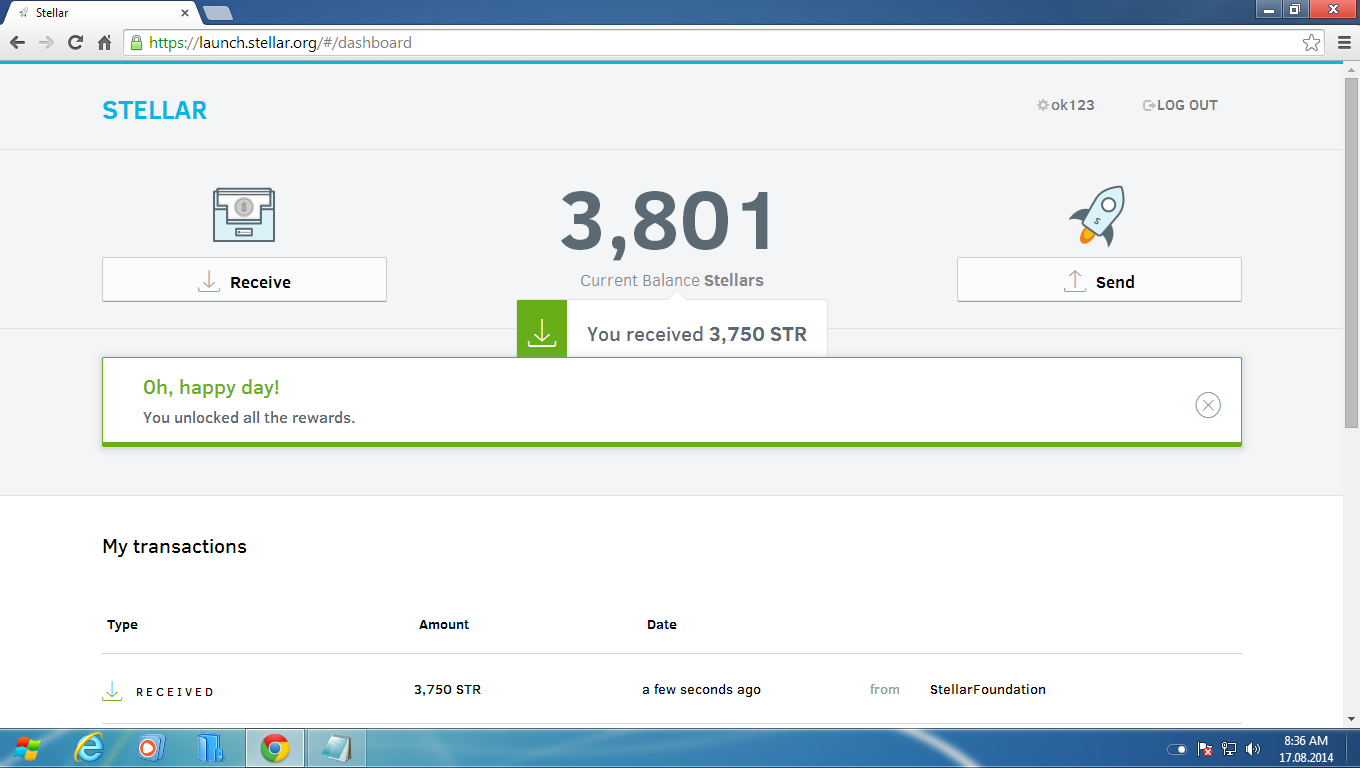The image size is (1360, 768).
Task: Click the RECEIVED transaction type label
Action: tap(175, 692)
